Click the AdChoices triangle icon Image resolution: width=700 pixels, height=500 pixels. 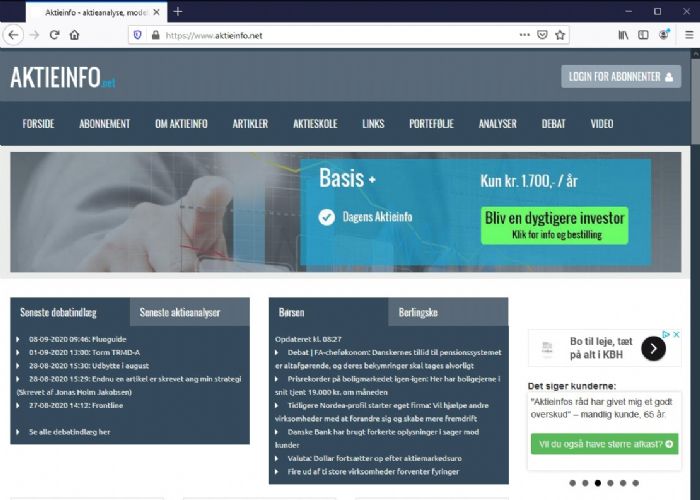pos(666,334)
